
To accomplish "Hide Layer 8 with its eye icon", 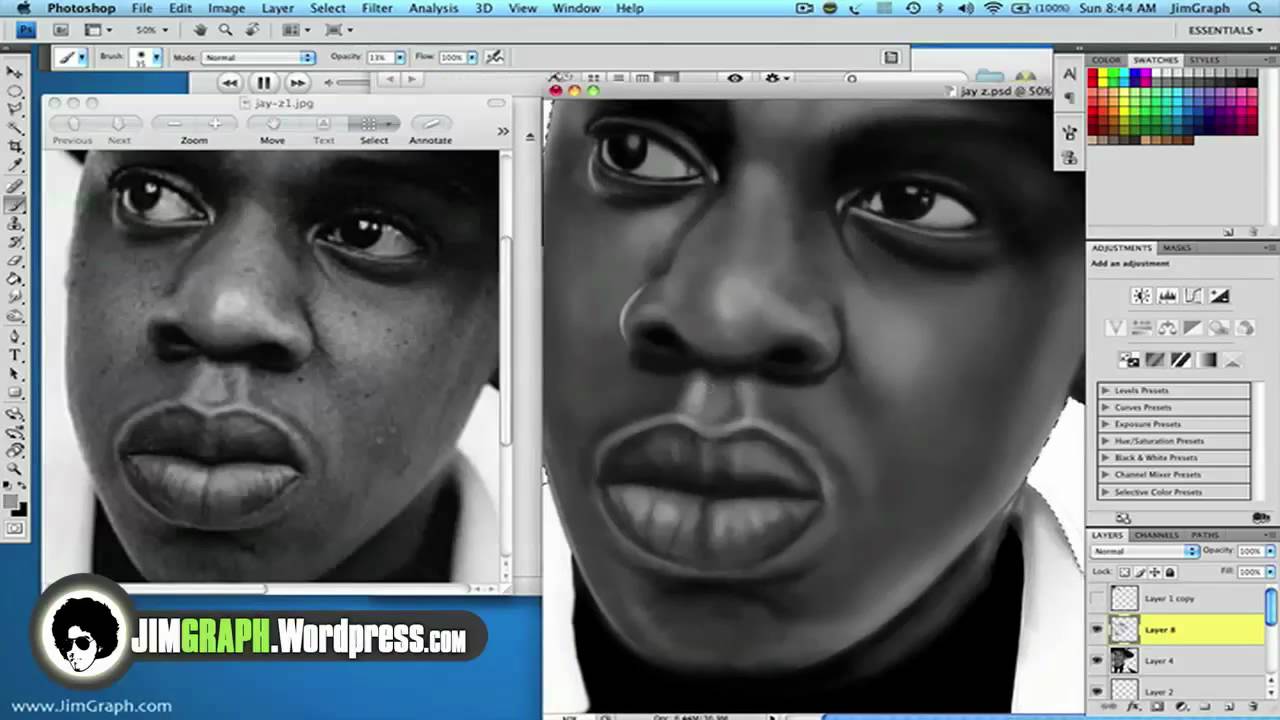I will click(1098, 630).
